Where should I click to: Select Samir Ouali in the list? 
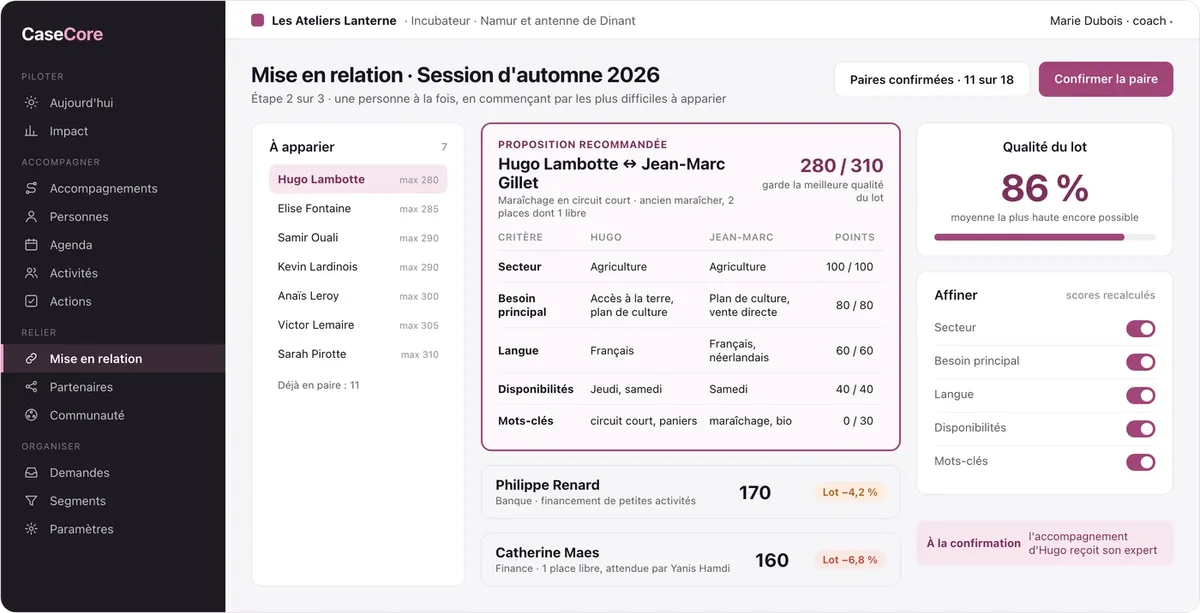[x=358, y=237]
